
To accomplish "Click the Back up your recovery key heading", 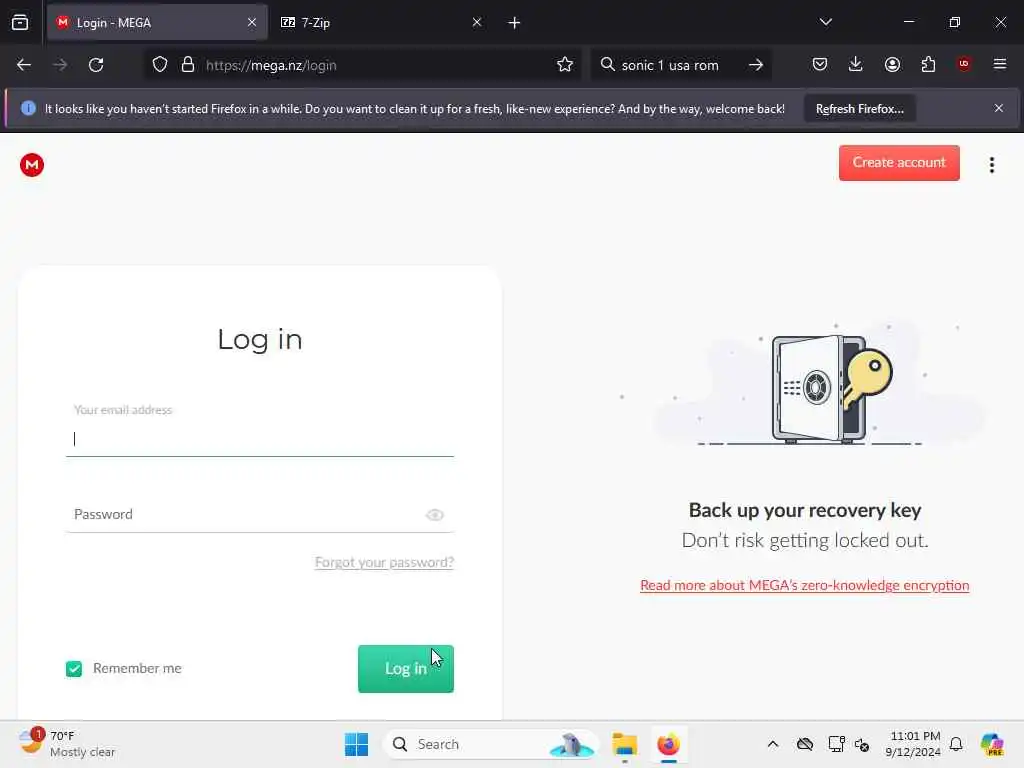I will tap(805, 510).
